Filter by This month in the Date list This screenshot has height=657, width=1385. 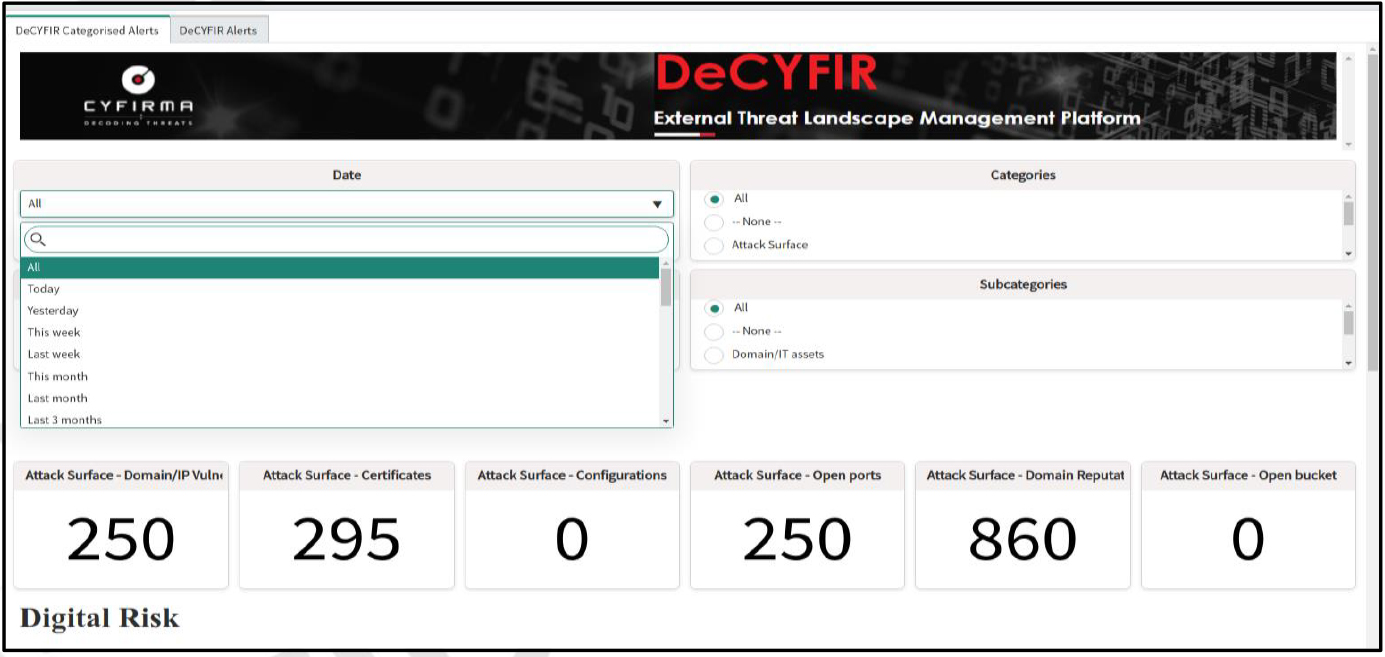pos(340,377)
